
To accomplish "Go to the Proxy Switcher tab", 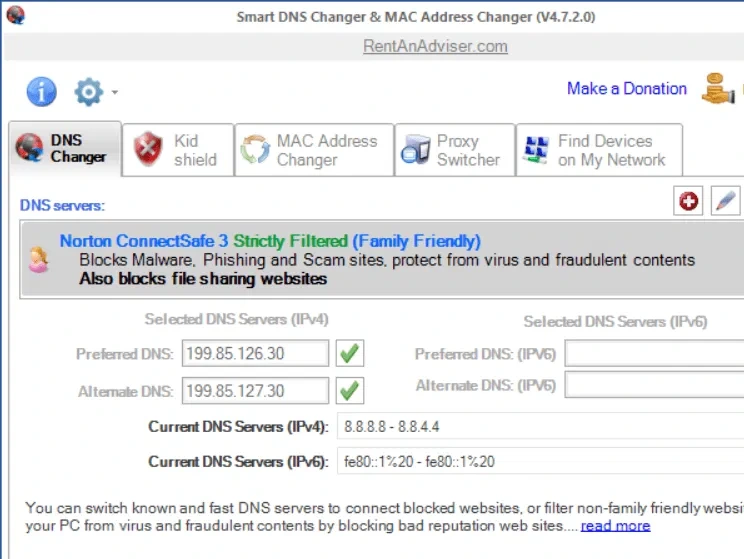I will (455, 150).
